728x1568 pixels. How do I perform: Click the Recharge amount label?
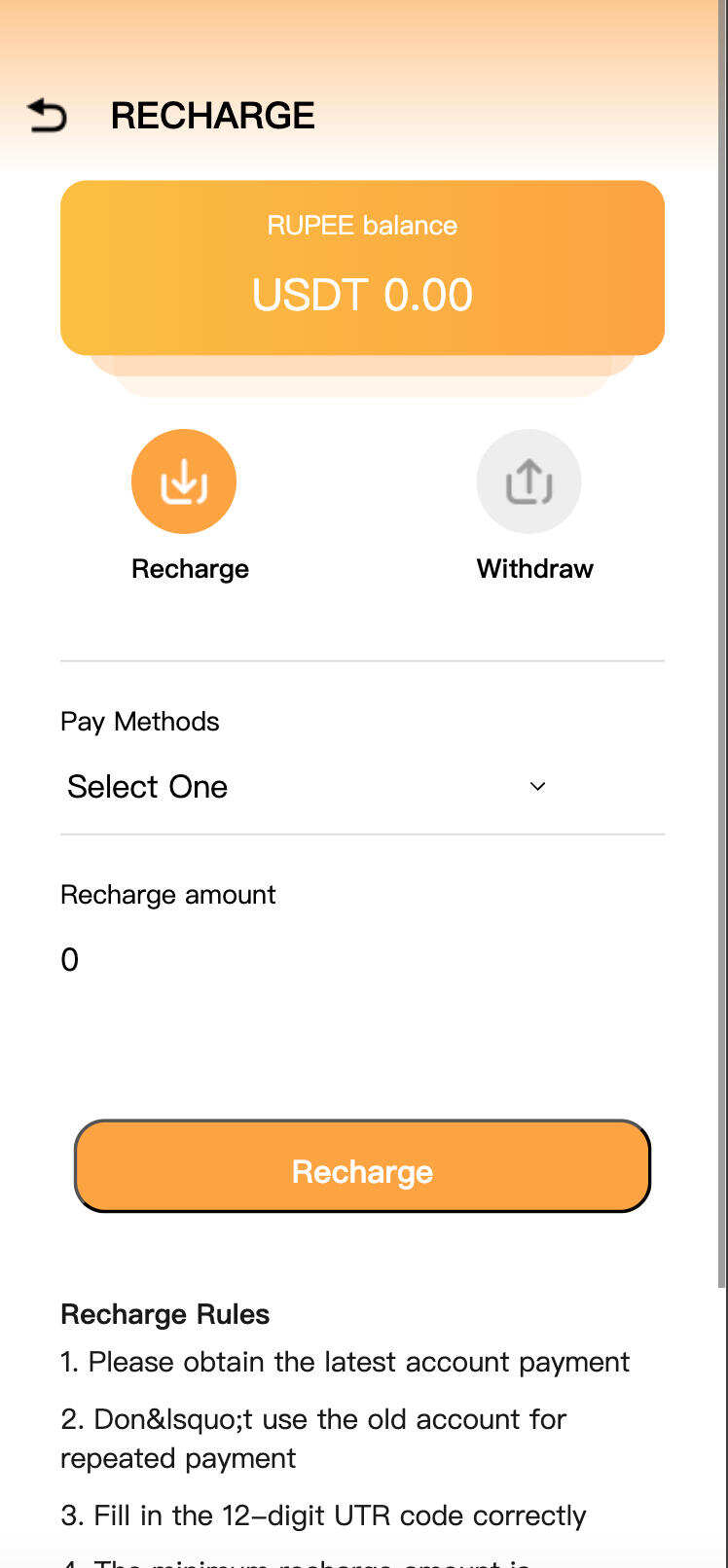[167, 895]
